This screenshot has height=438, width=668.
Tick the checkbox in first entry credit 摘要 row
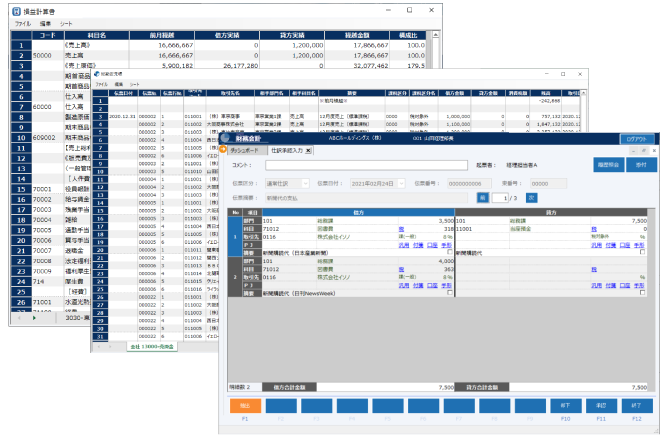click(x=640, y=252)
